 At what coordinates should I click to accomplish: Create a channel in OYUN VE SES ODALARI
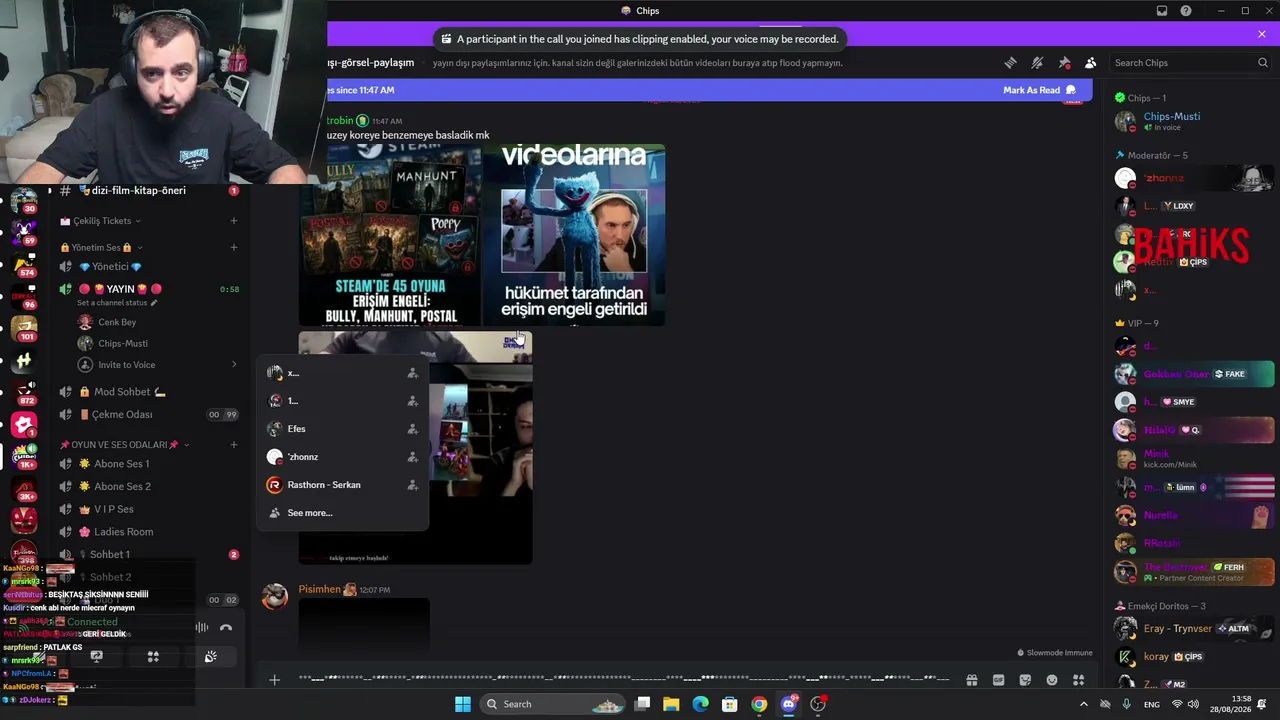234,445
